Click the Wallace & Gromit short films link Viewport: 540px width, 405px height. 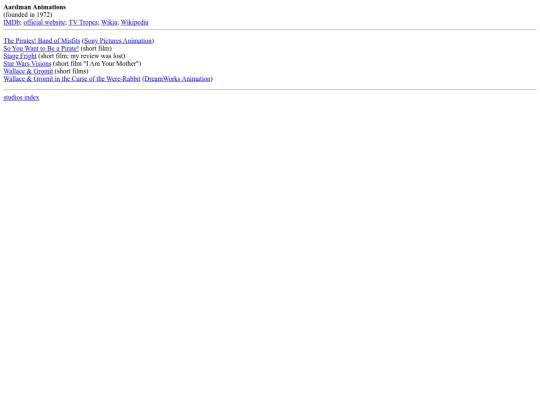pos(28,71)
